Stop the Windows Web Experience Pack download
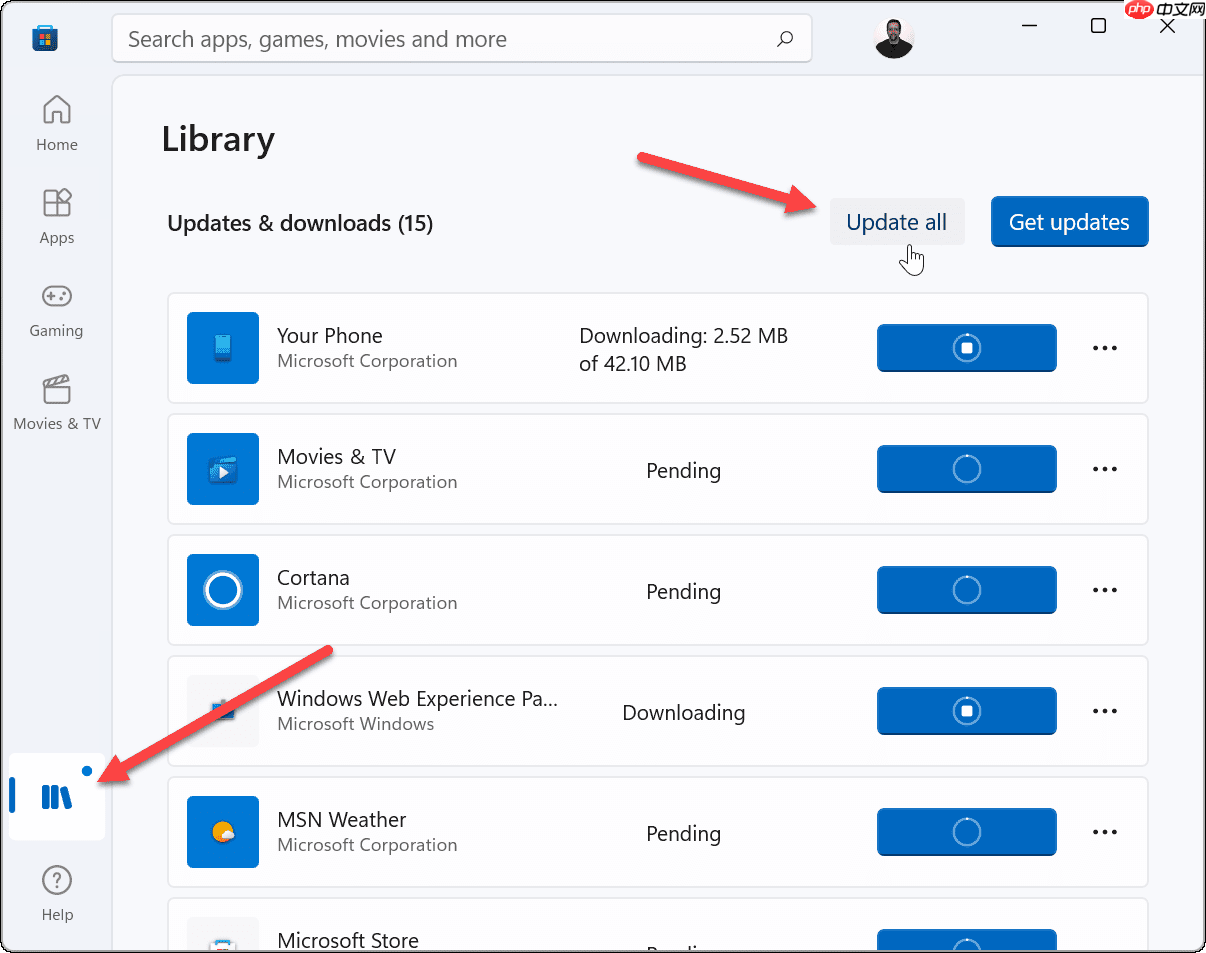The height and width of the screenshot is (953, 1206). tap(967, 711)
